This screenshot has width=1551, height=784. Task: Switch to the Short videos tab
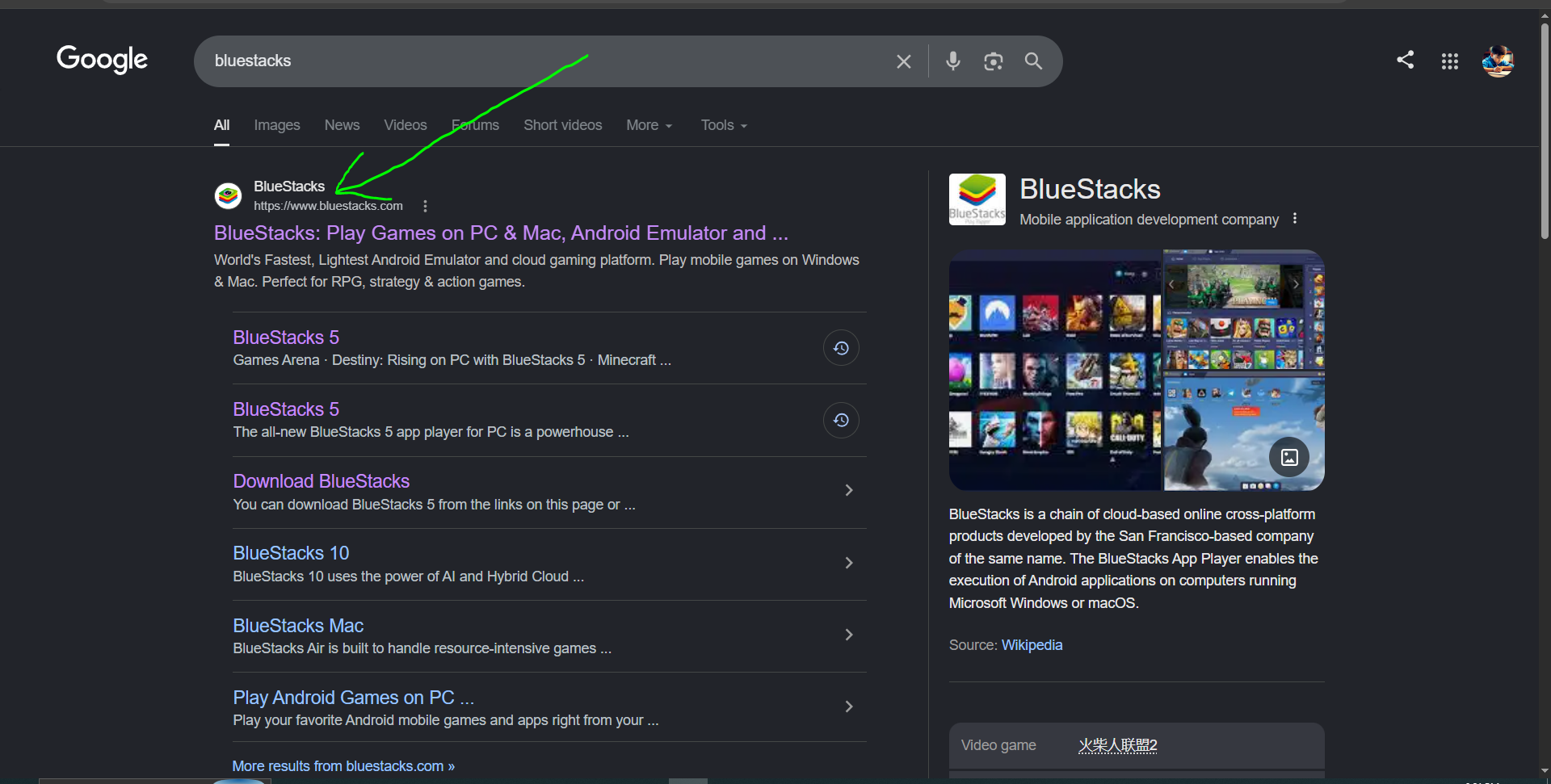click(563, 125)
